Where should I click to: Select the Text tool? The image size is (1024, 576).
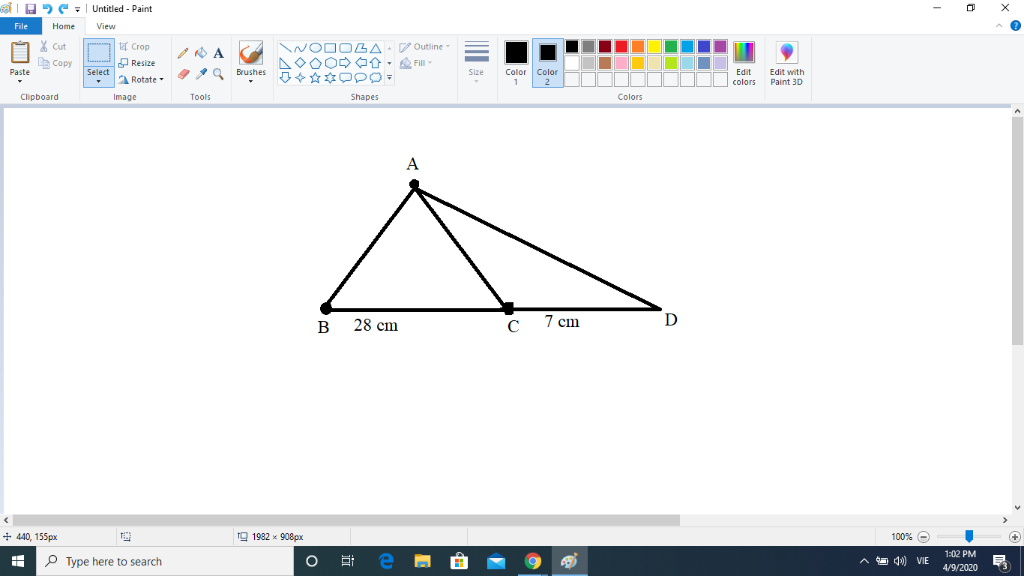pyautogui.click(x=219, y=54)
